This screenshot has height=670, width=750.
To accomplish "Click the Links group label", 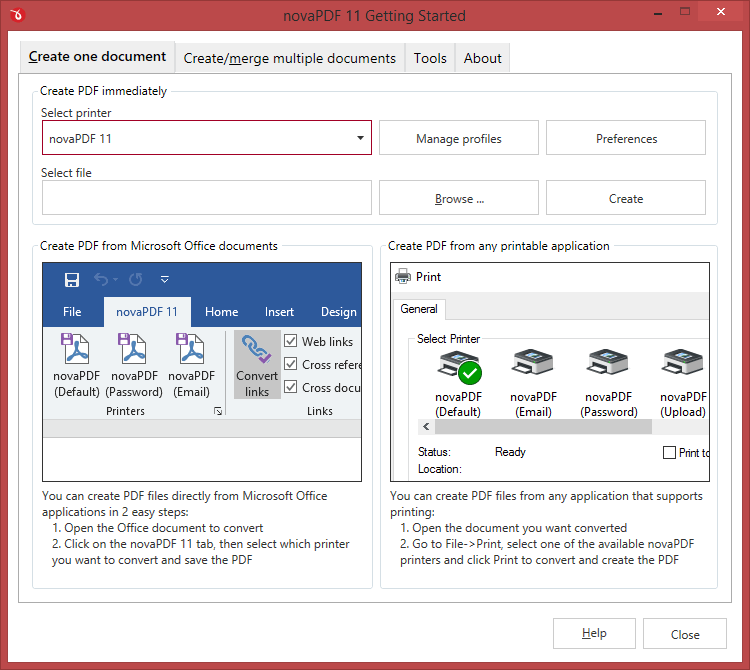I will coord(320,411).
